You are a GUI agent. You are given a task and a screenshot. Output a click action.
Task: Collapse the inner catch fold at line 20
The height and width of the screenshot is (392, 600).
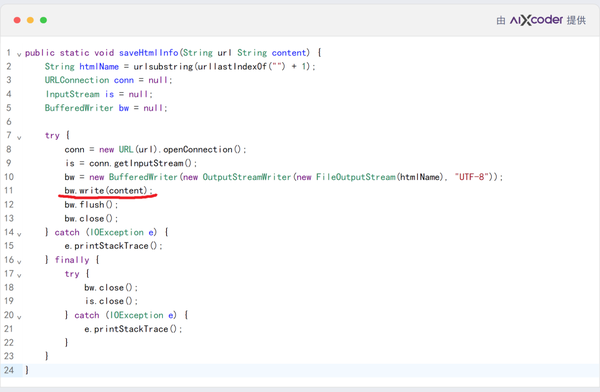pyautogui.click(x=19, y=317)
